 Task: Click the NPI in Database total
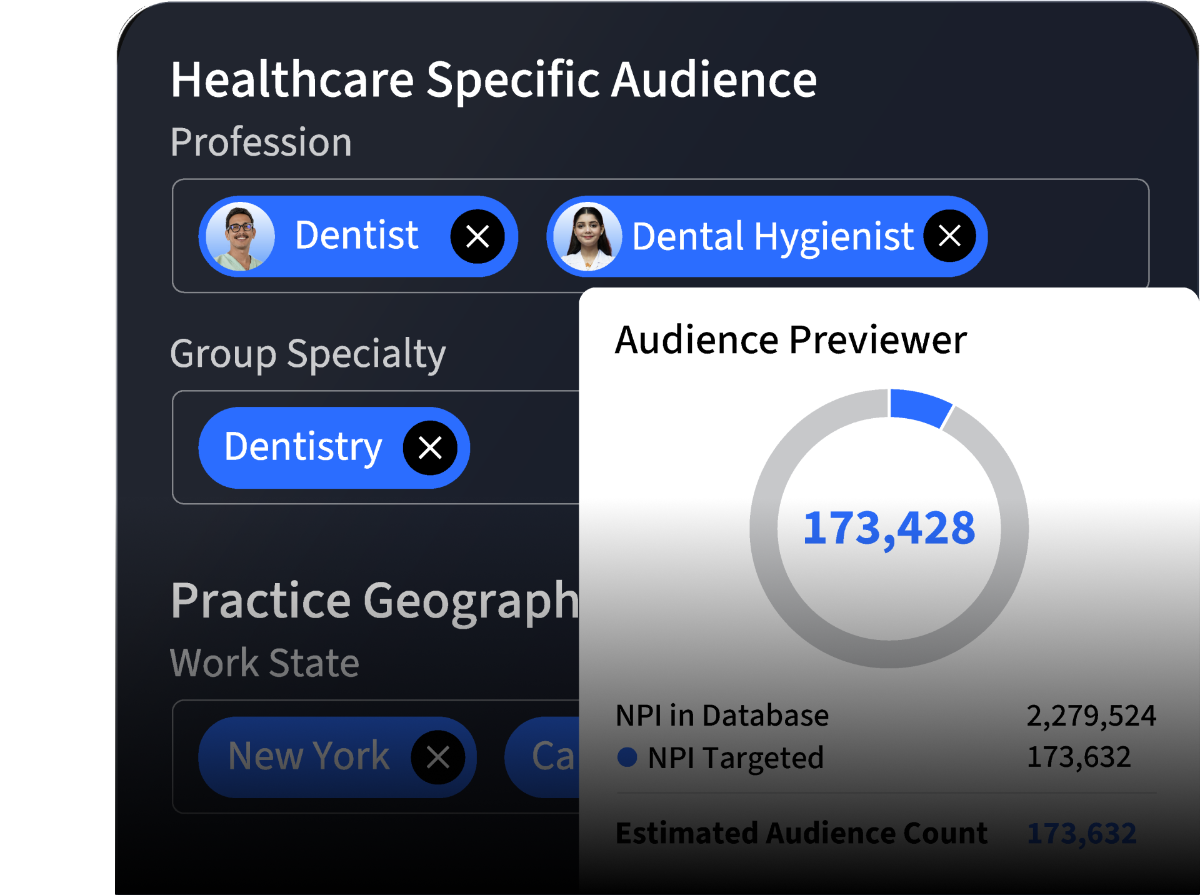[x=1090, y=715]
